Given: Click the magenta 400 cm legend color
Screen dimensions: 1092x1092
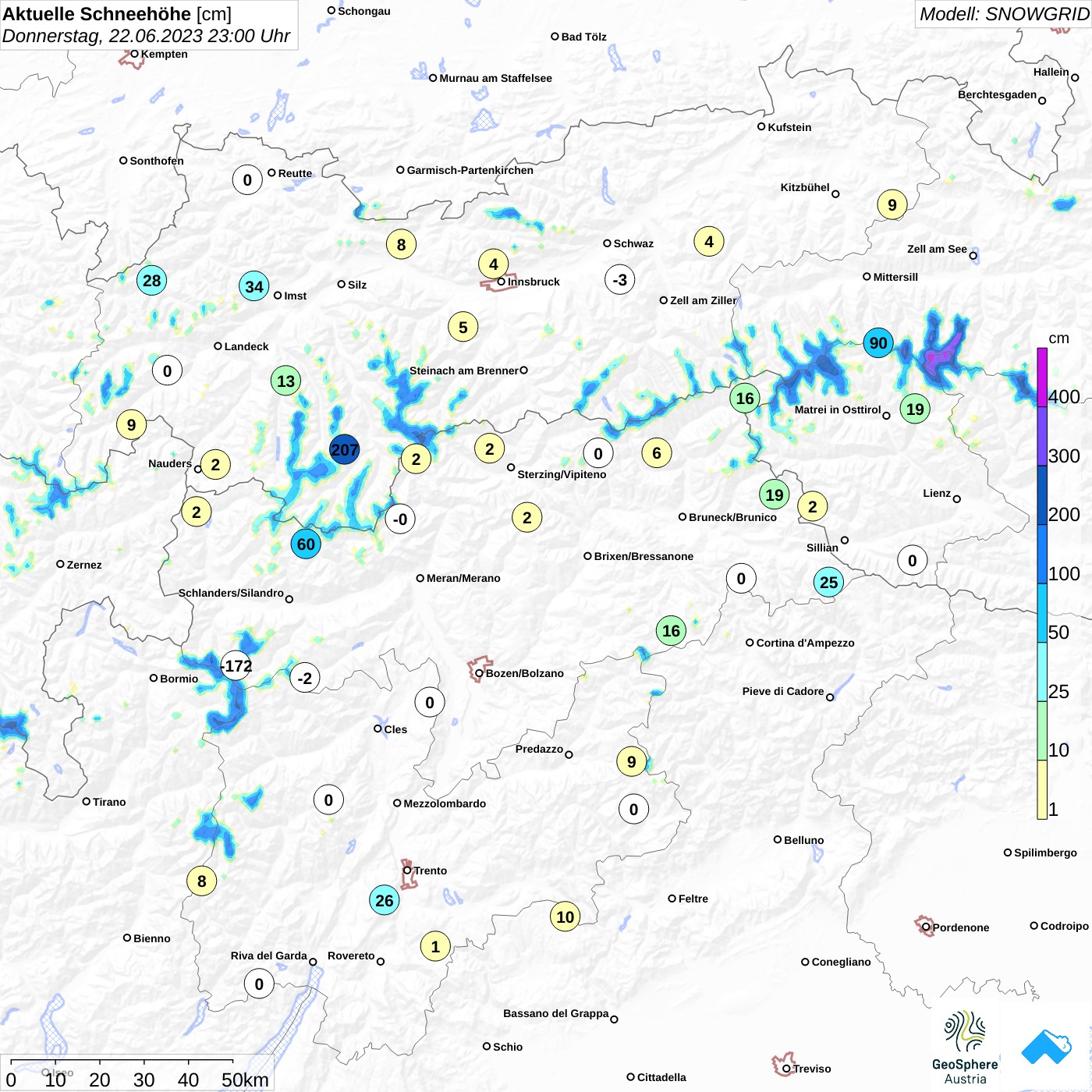Looking at the screenshot, I should (1042, 377).
